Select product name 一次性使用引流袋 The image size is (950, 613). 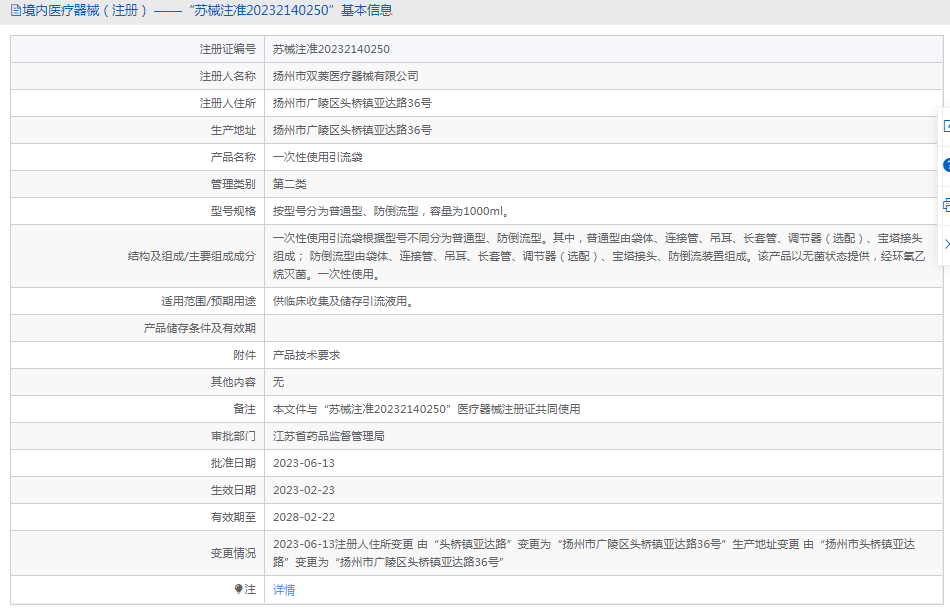317,157
